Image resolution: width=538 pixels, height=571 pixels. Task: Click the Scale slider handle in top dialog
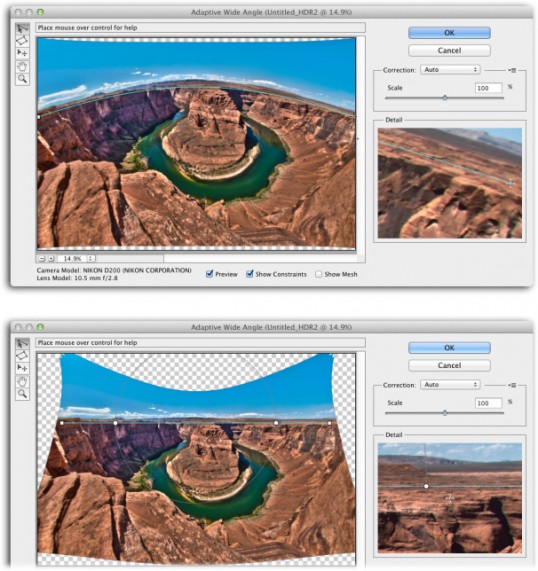(x=445, y=98)
